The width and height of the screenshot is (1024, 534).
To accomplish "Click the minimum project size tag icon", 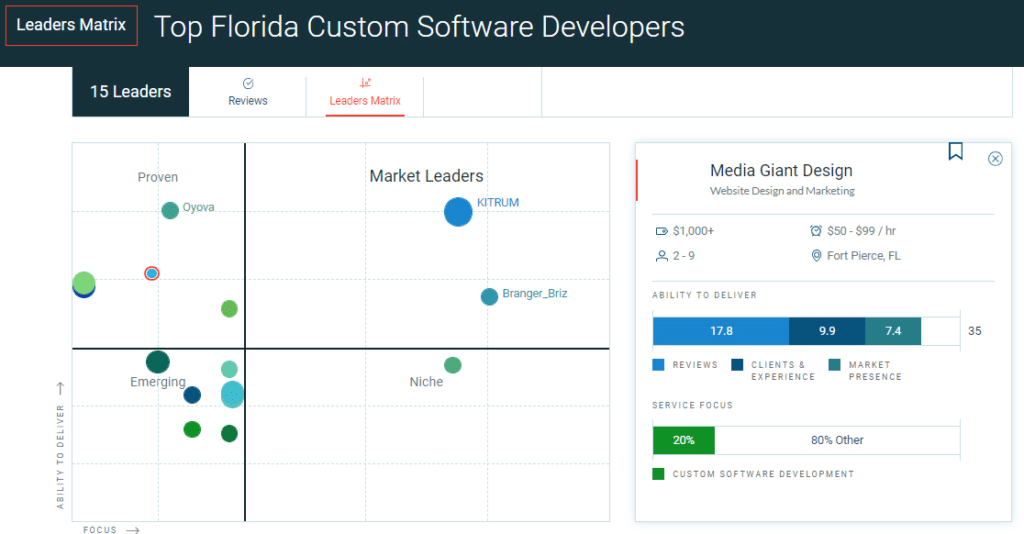I will [x=662, y=231].
